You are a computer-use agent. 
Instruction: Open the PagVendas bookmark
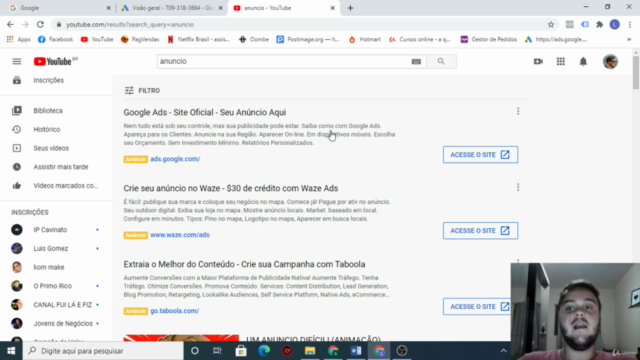tap(140, 40)
